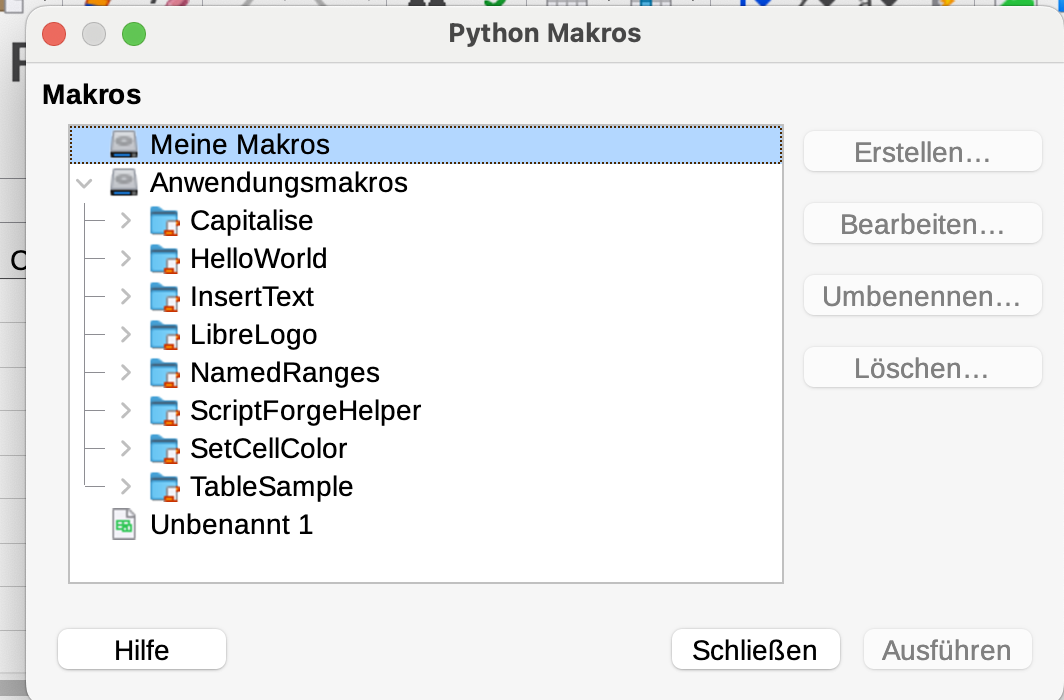
Task: Expand the TableSample library
Action: (x=126, y=486)
